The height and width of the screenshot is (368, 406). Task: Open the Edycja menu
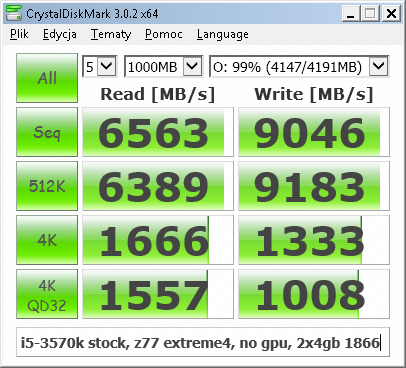(60, 34)
